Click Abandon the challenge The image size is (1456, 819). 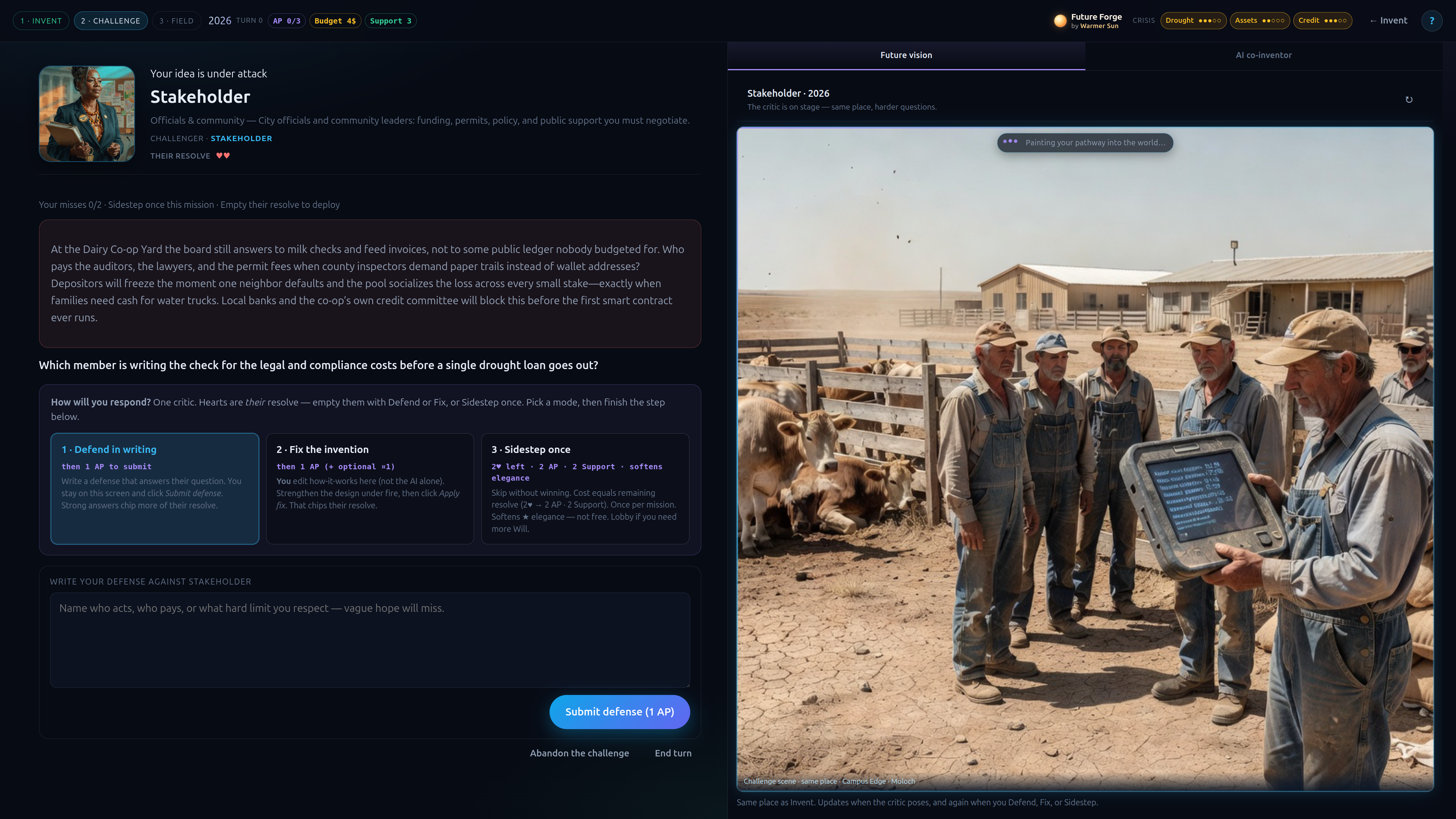[x=580, y=753]
